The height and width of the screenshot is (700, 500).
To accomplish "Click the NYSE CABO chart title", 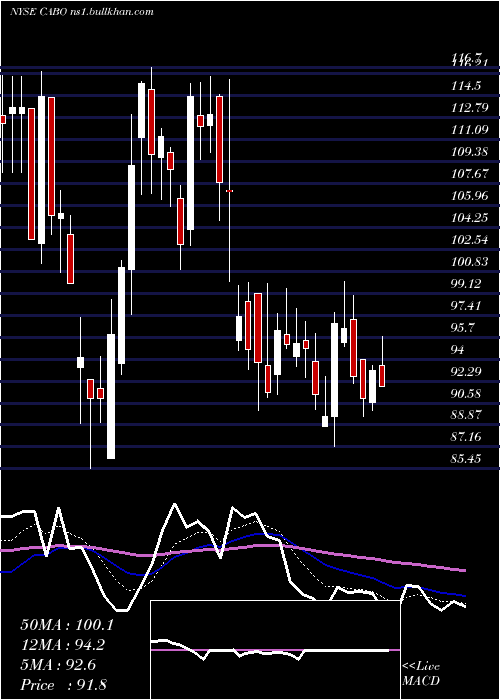I will (81, 12).
